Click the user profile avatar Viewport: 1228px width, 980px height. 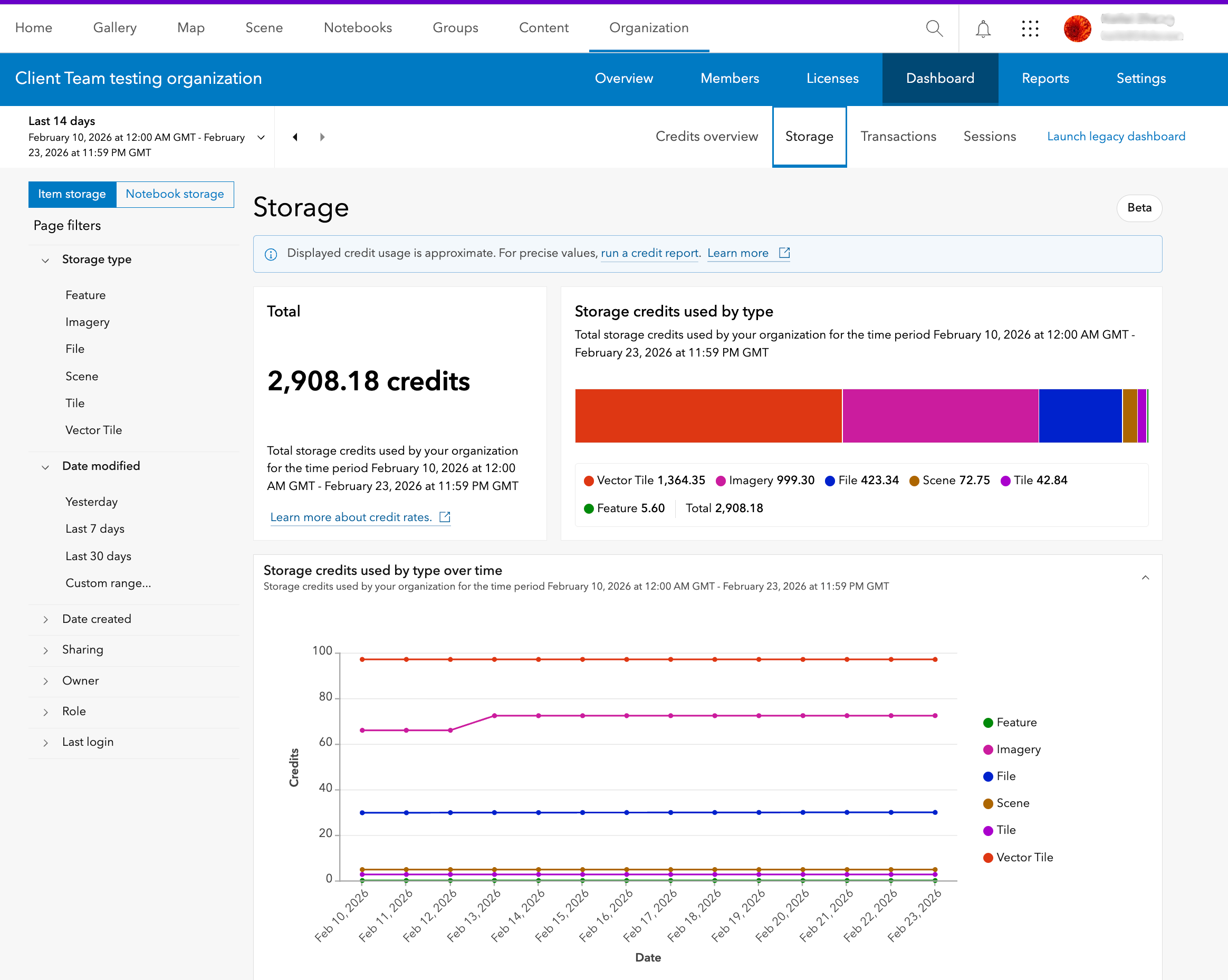(1077, 28)
